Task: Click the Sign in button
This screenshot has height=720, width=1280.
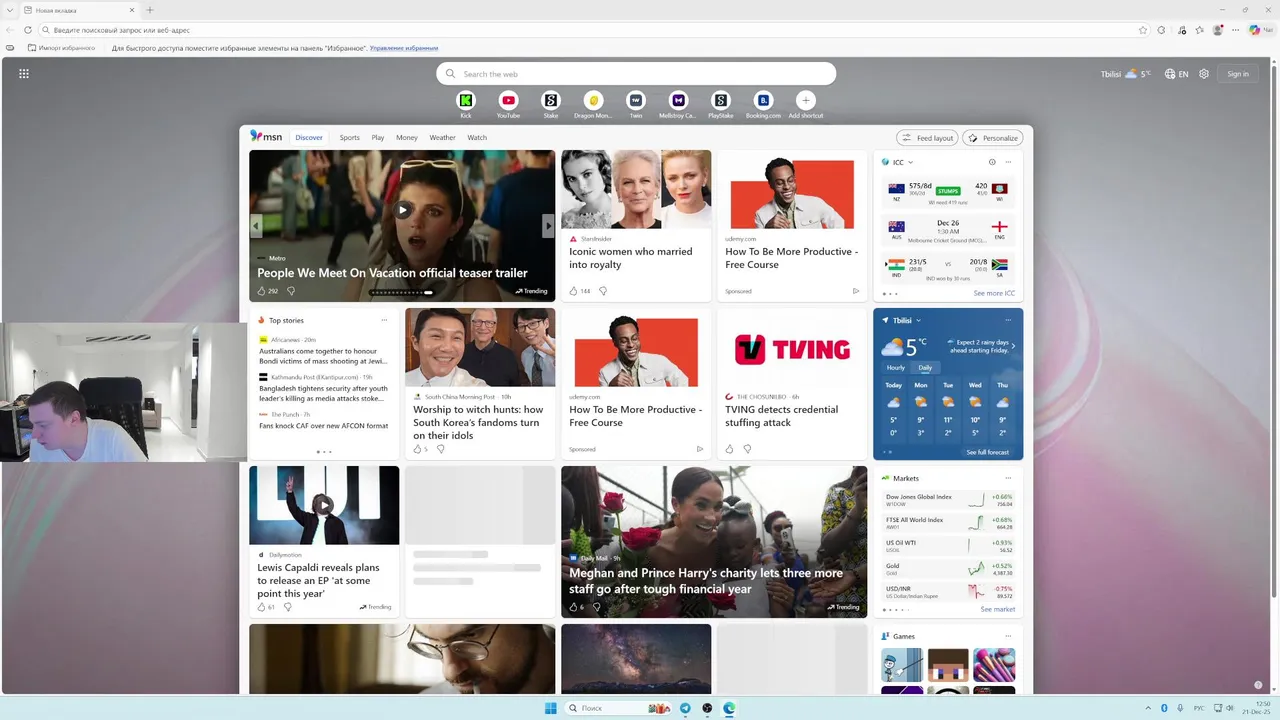Action: pyautogui.click(x=1238, y=74)
